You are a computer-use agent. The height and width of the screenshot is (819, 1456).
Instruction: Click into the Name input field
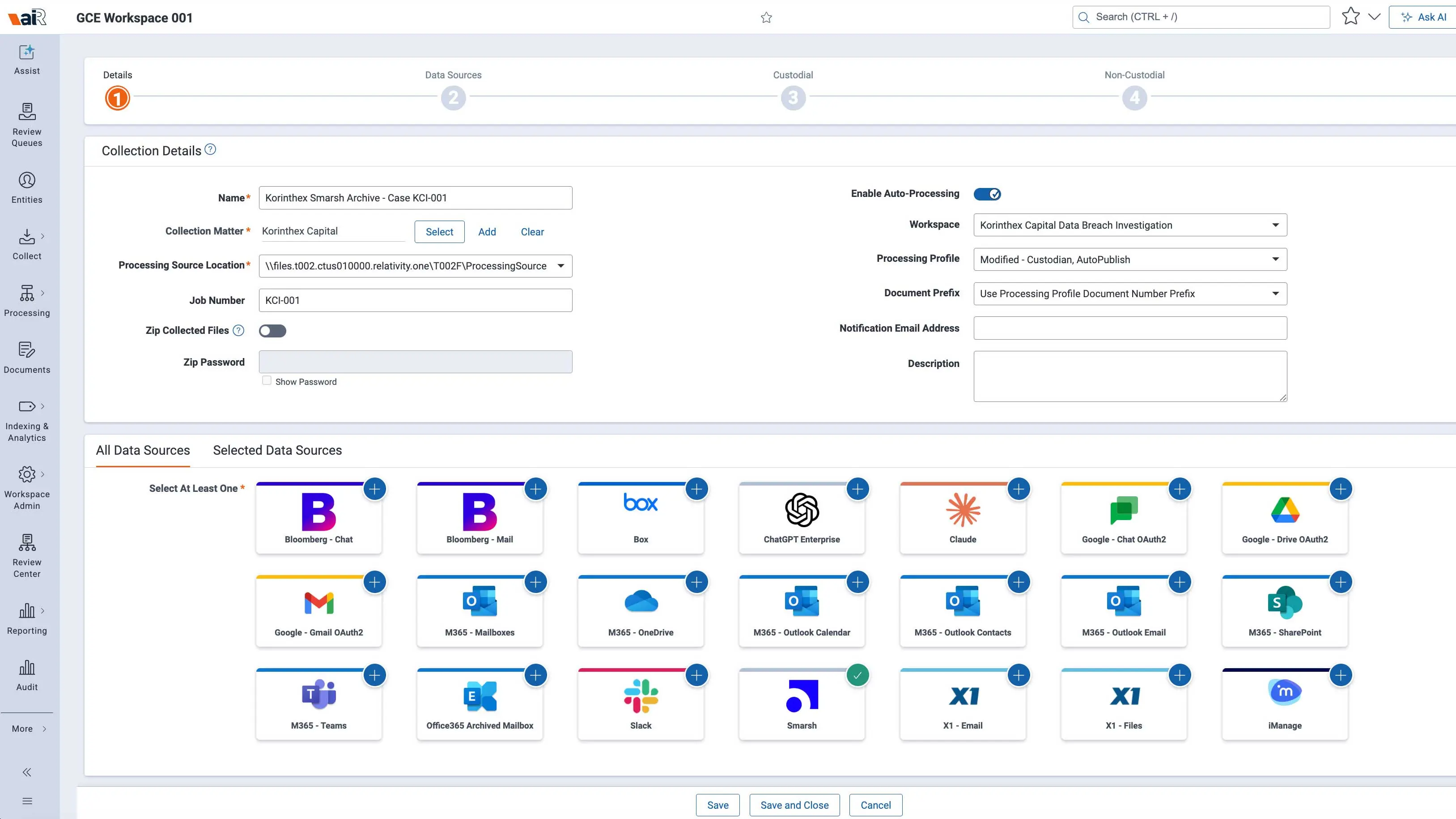pyautogui.click(x=416, y=198)
